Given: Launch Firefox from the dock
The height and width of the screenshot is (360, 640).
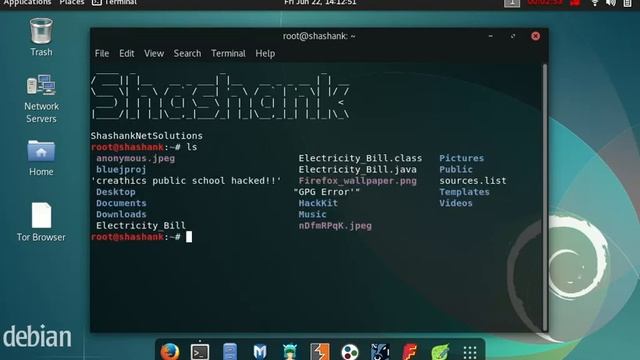Looking at the screenshot, I should (170, 351).
